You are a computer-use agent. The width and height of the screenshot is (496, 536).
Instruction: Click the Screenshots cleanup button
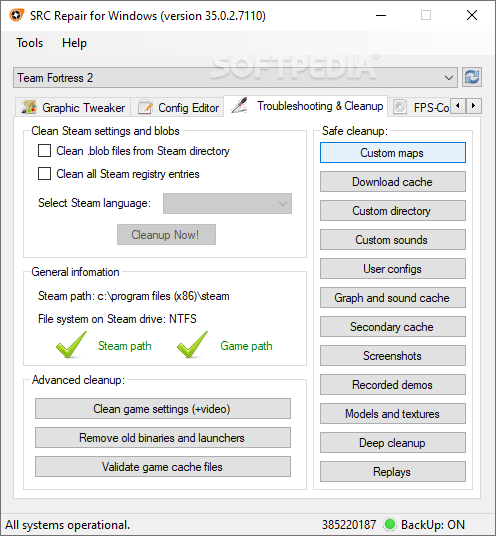(x=393, y=356)
